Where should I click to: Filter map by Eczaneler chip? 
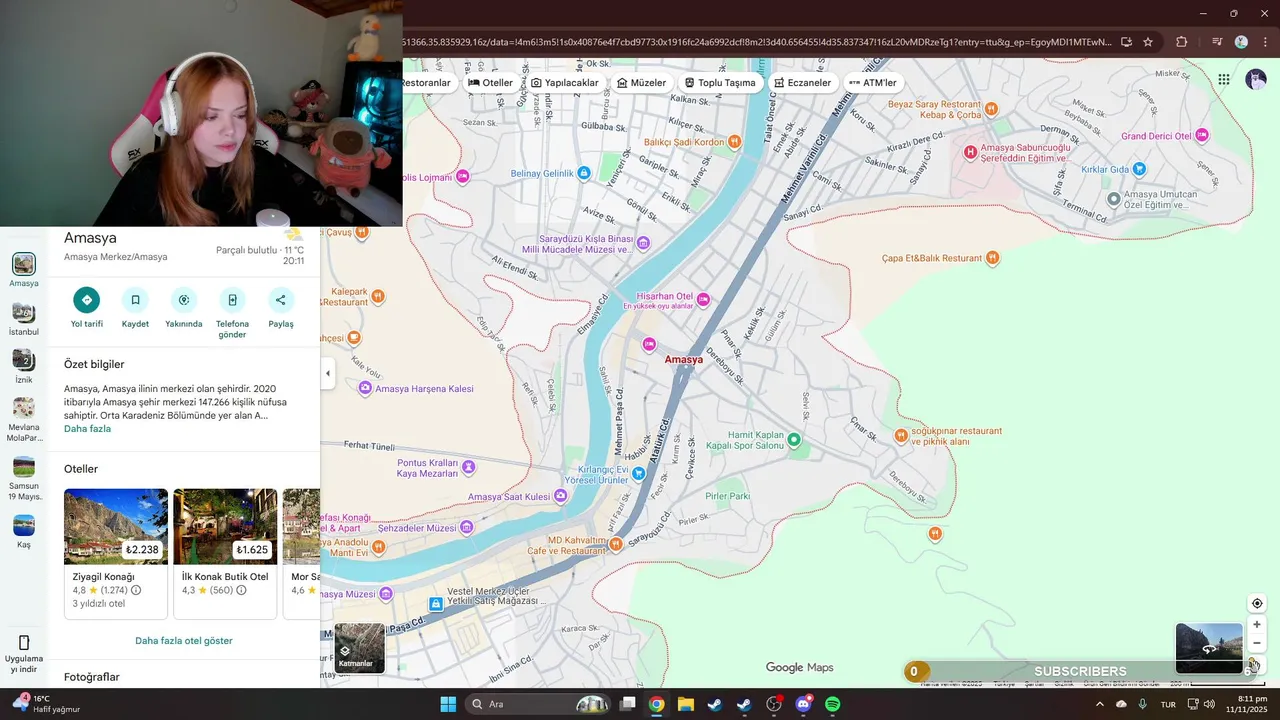(x=803, y=83)
